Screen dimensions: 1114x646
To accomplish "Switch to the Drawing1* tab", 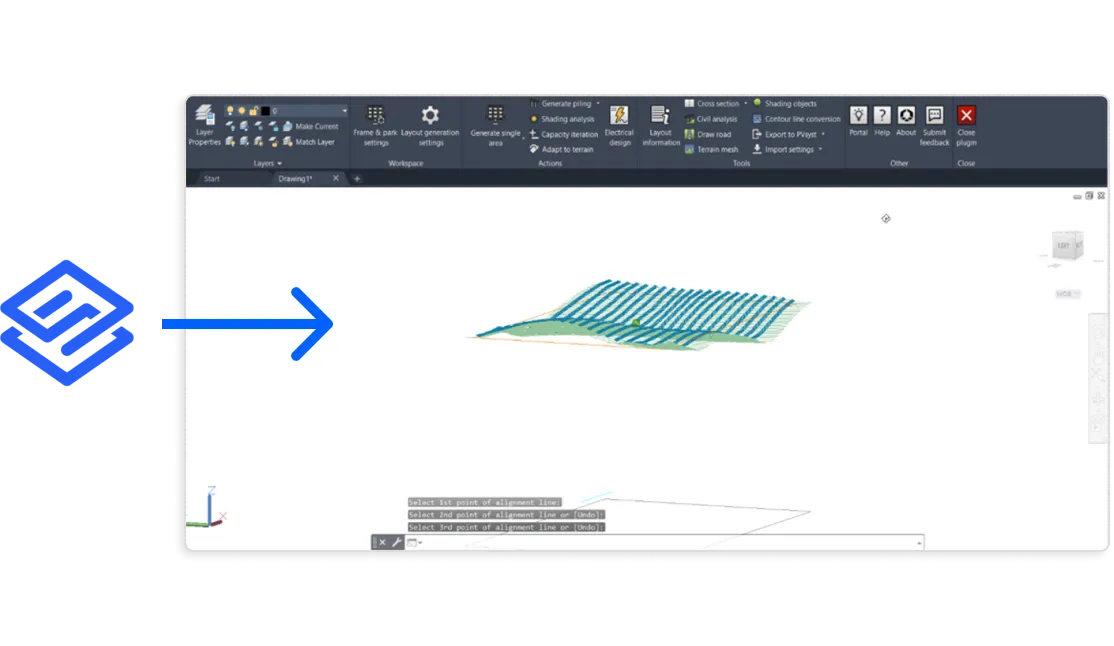I will pos(295,179).
